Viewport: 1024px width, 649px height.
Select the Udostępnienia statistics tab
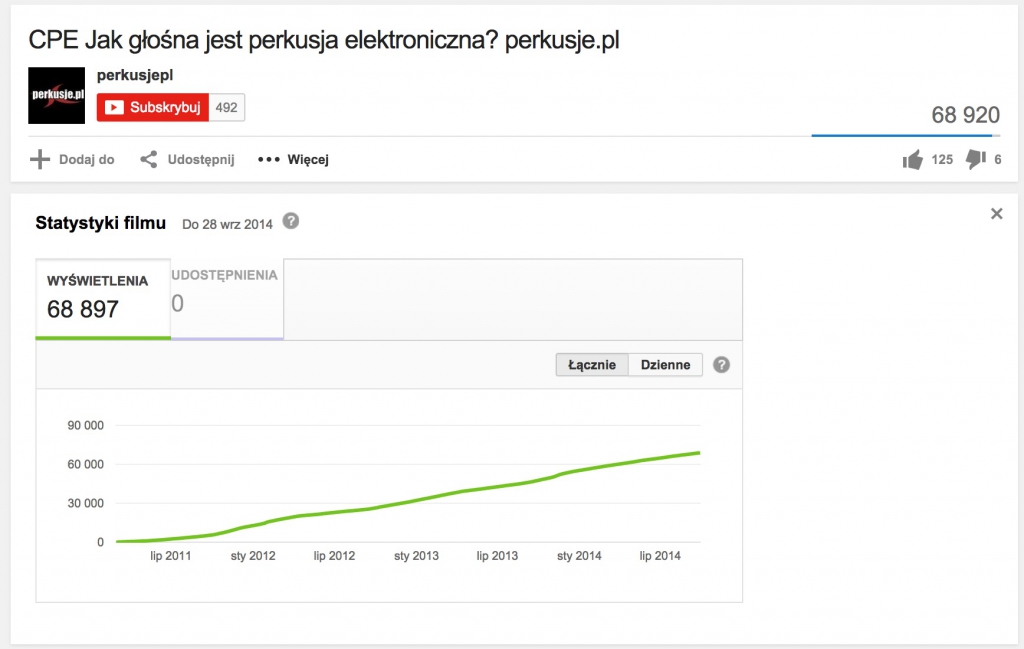[227, 297]
